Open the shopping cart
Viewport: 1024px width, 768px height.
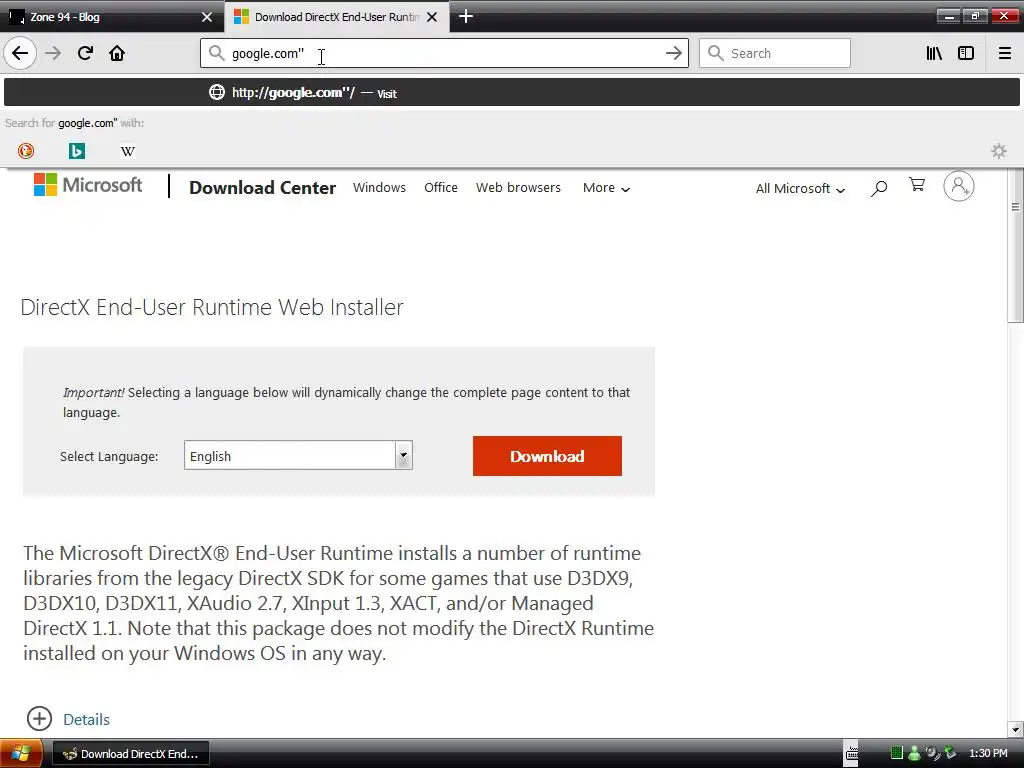pos(917,185)
